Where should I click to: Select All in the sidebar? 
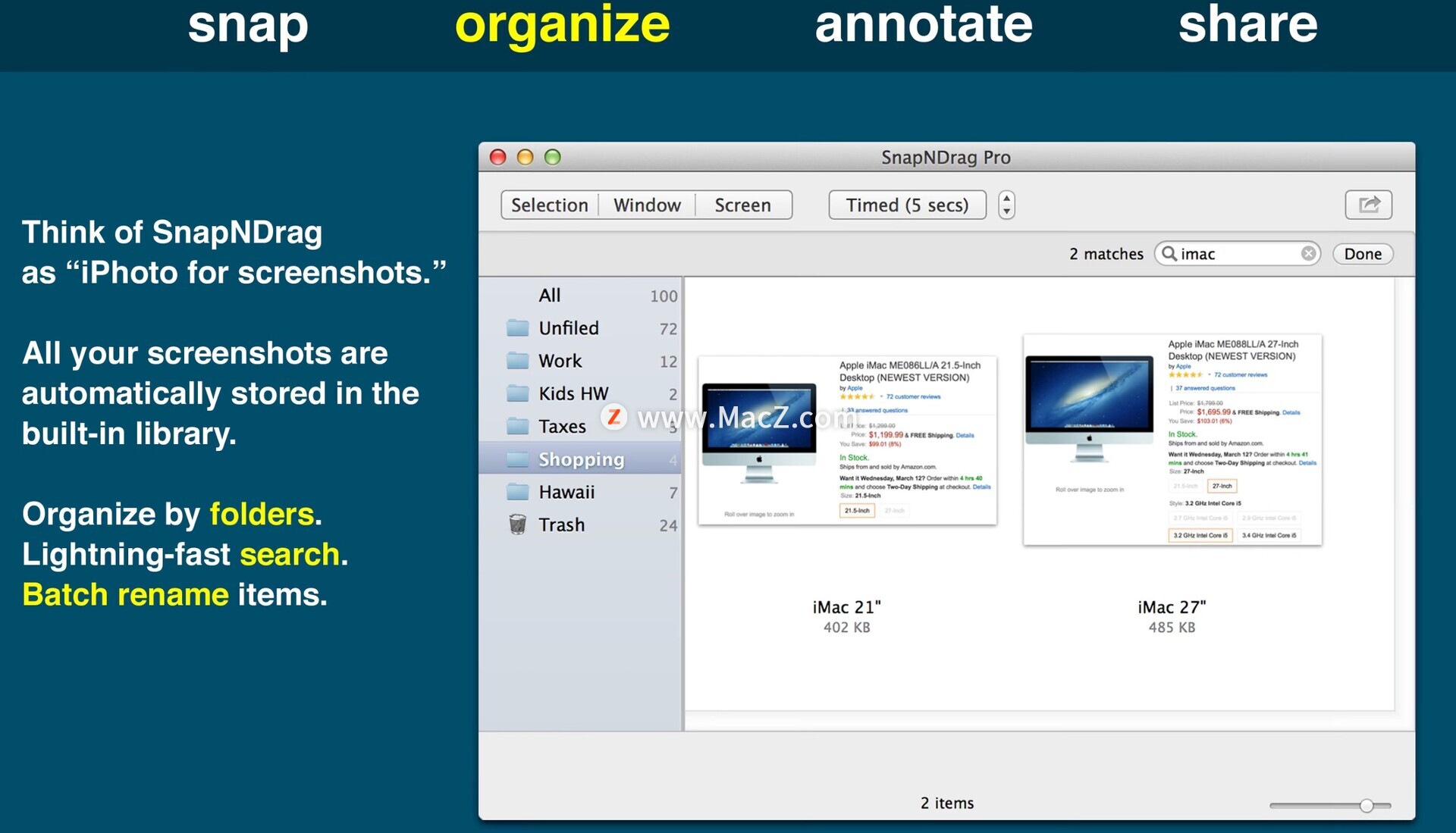pos(550,296)
